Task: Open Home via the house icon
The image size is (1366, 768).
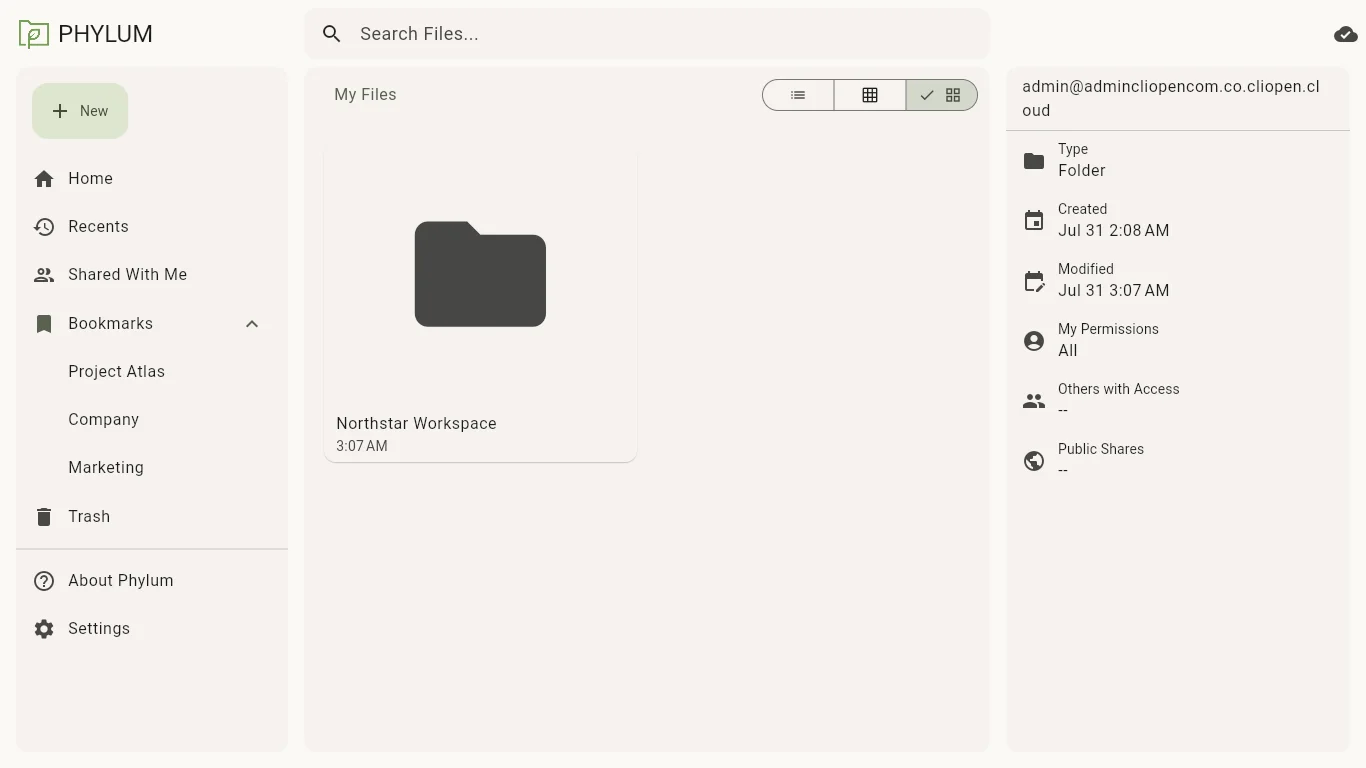Action: (44, 179)
